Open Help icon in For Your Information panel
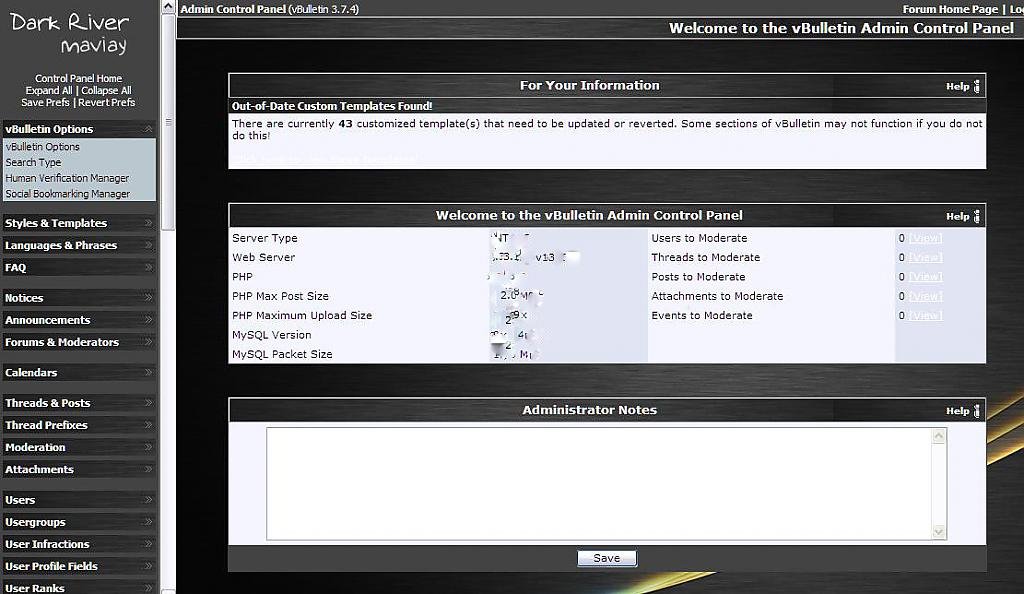 963,86
